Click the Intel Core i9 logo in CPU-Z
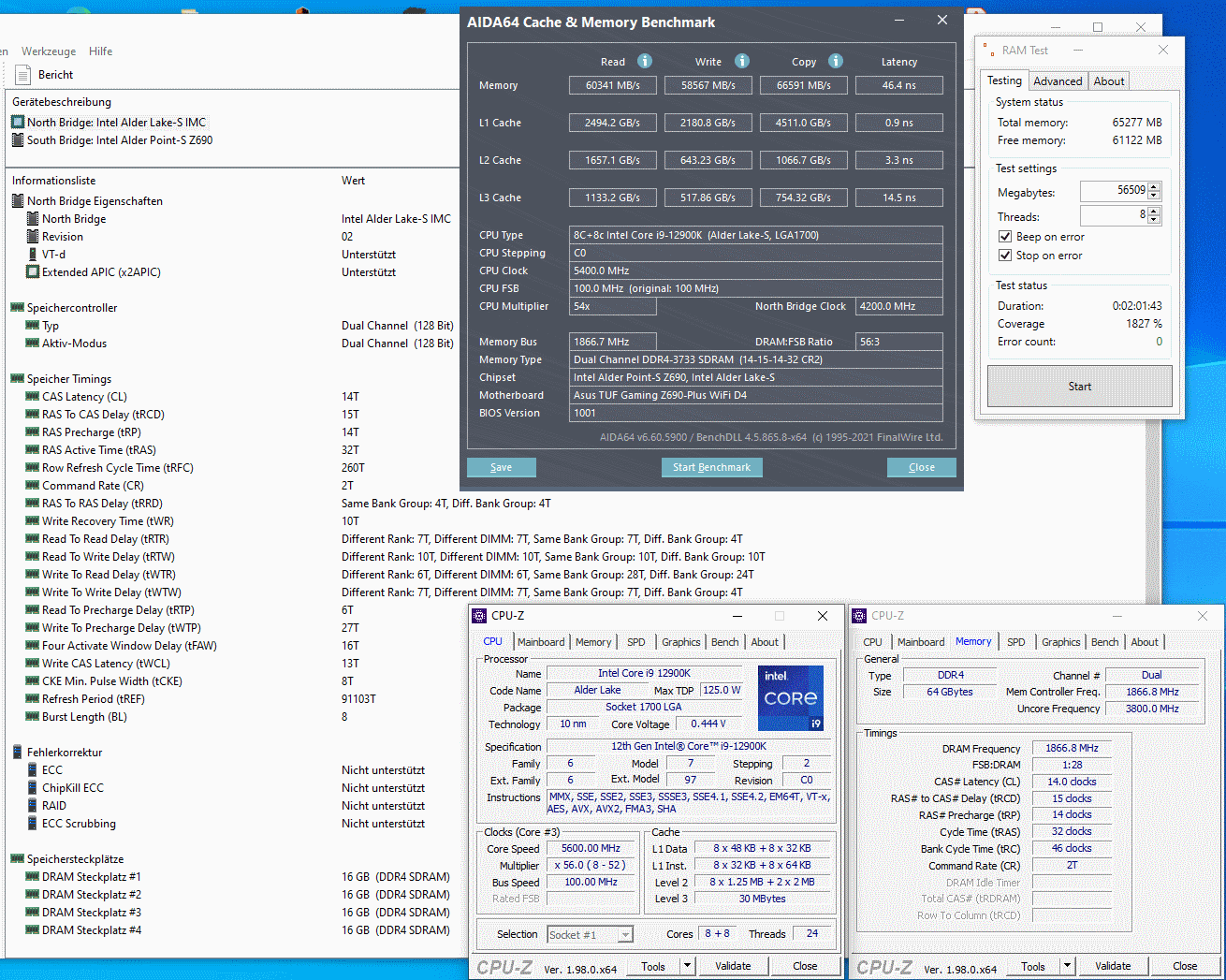Viewport: 1226px width, 980px height. (x=791, y=698)
